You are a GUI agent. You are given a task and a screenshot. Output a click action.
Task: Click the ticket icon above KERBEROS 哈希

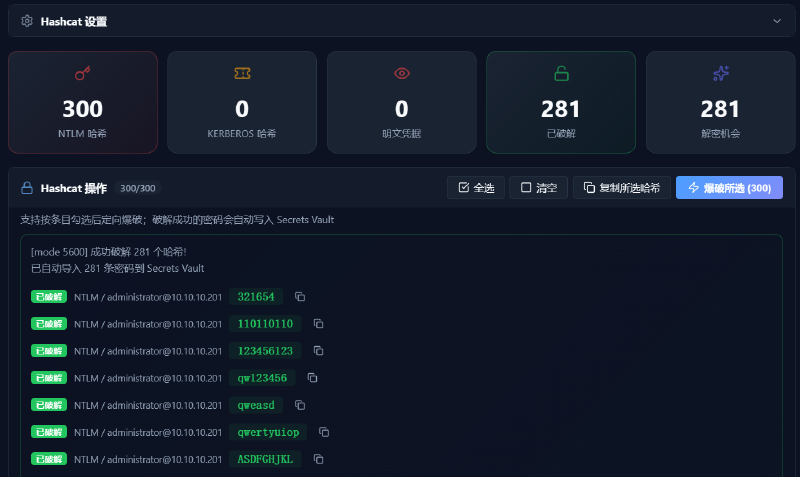242,73
